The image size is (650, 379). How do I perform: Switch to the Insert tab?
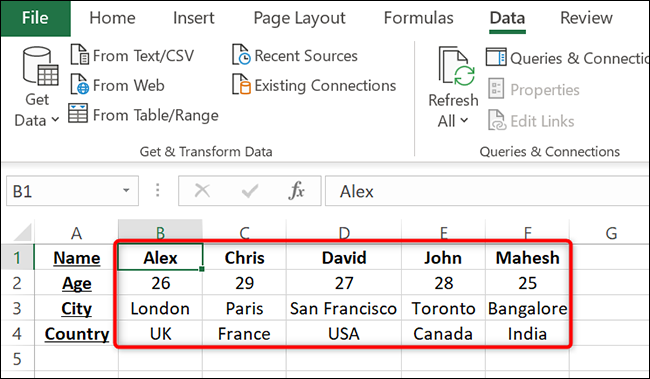(194, 18)
